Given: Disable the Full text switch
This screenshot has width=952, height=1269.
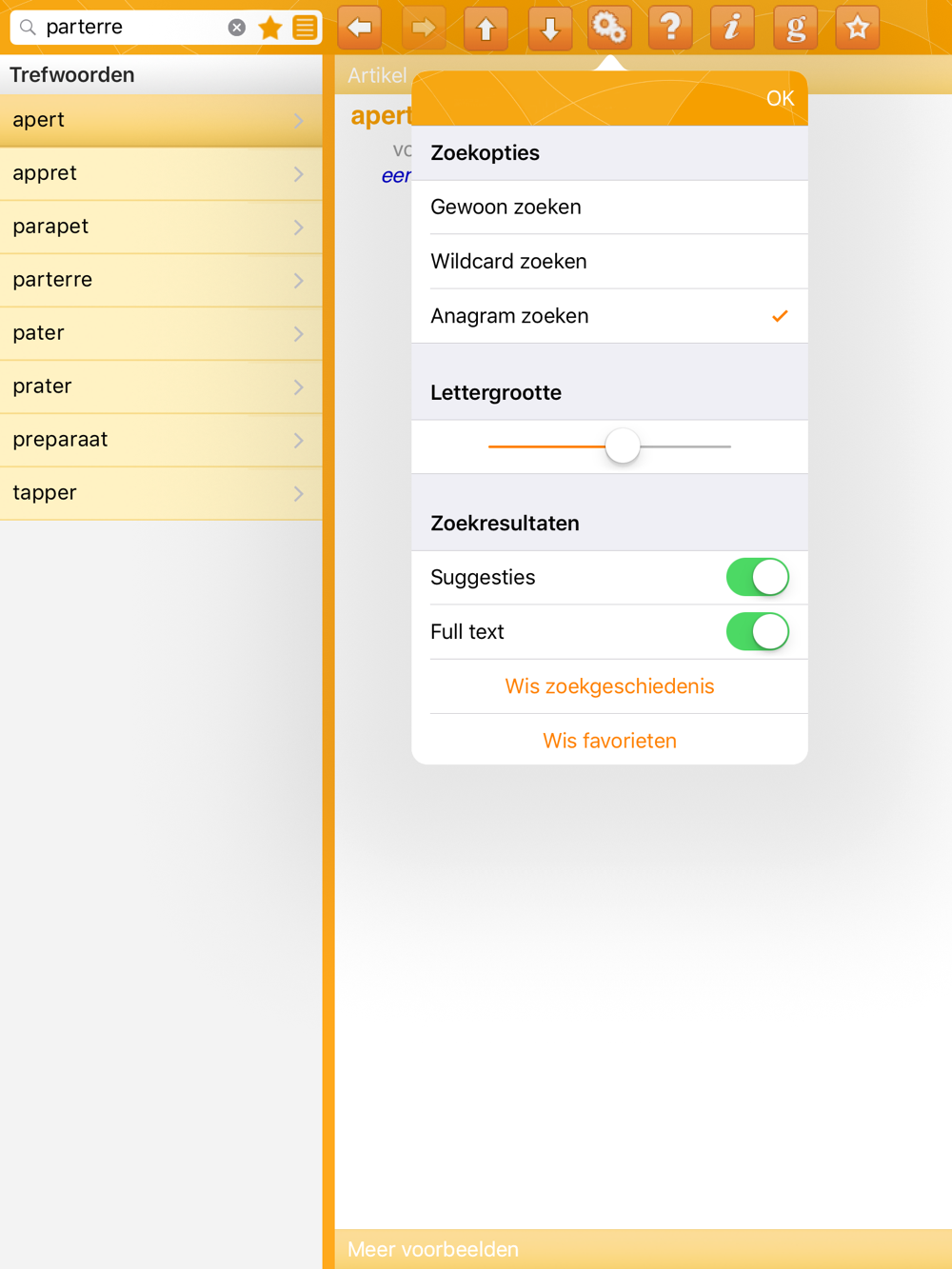Looking at the screenshot, I should [x=758, y=631].
